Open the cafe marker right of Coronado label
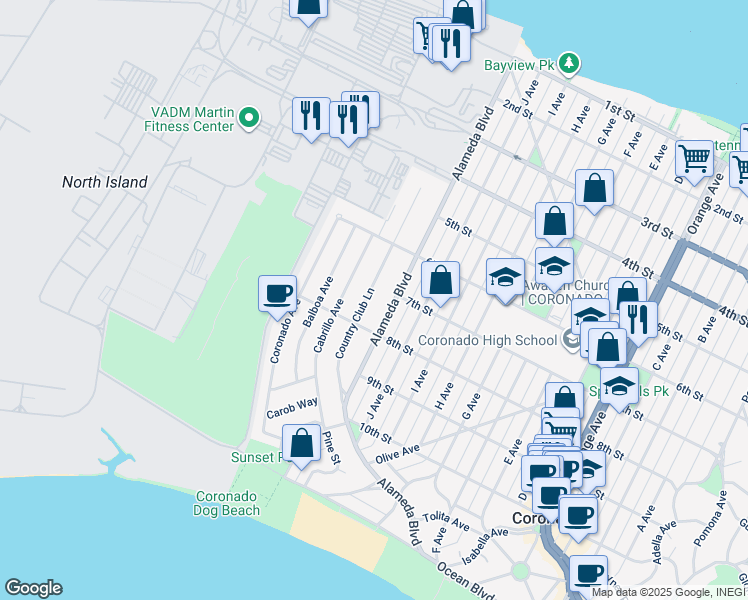The image size is (748, 600). 578,517
